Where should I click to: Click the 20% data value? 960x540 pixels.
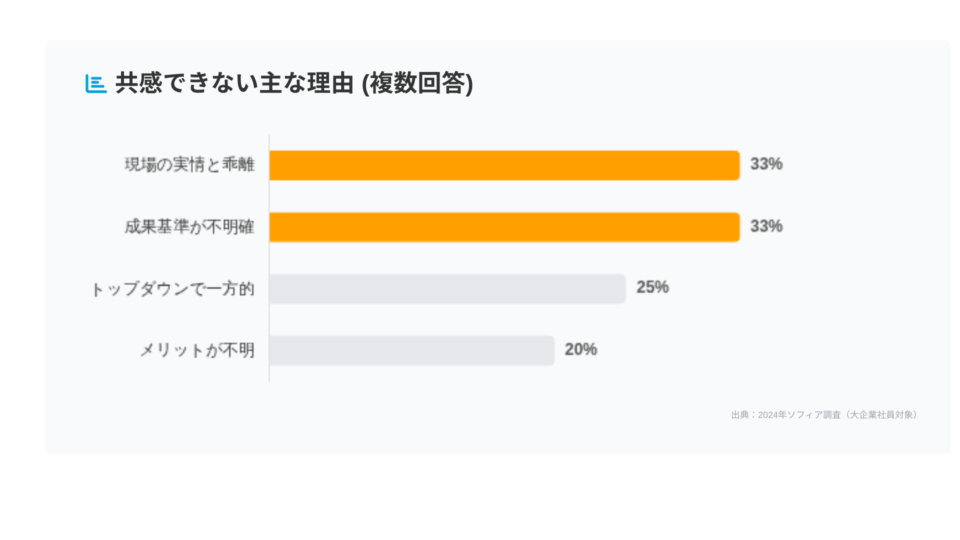coord(581,350)
